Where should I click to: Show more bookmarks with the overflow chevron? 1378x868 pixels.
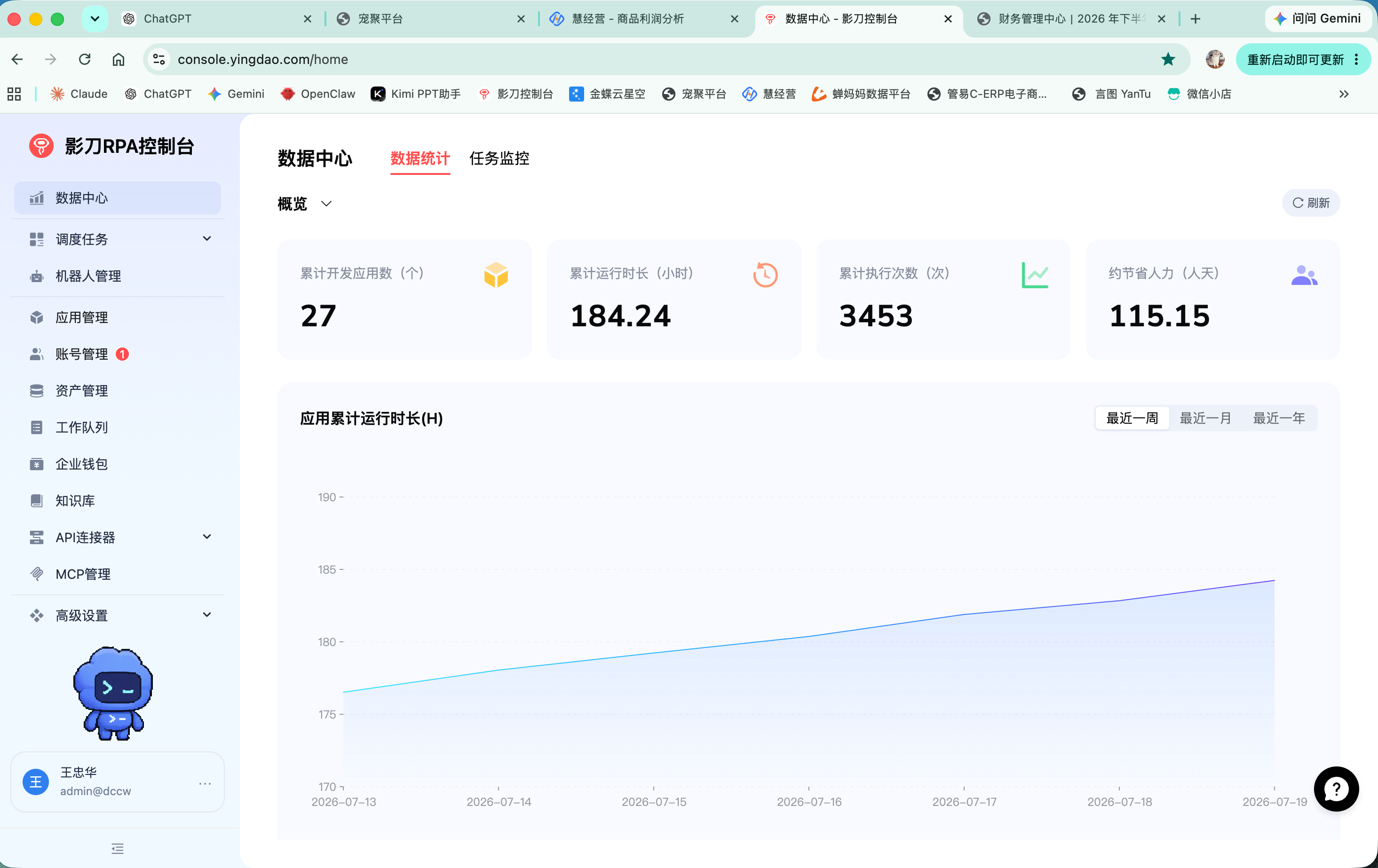1344,94
